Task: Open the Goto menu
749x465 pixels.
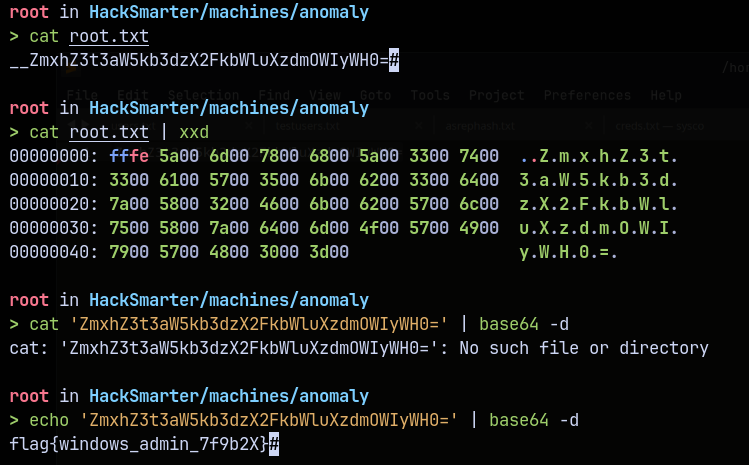Action: (x=376, y=95)
